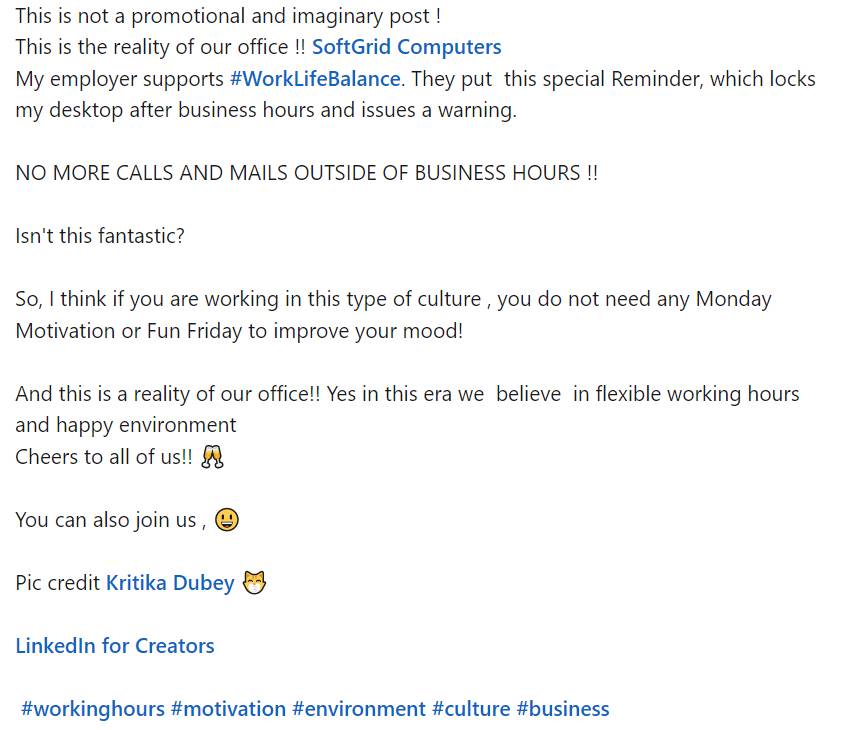The width and height of the screenshot is (843, 730).
Task: Click the #WorkLifeBalance hashtag
Action: [x=315, y=79]
